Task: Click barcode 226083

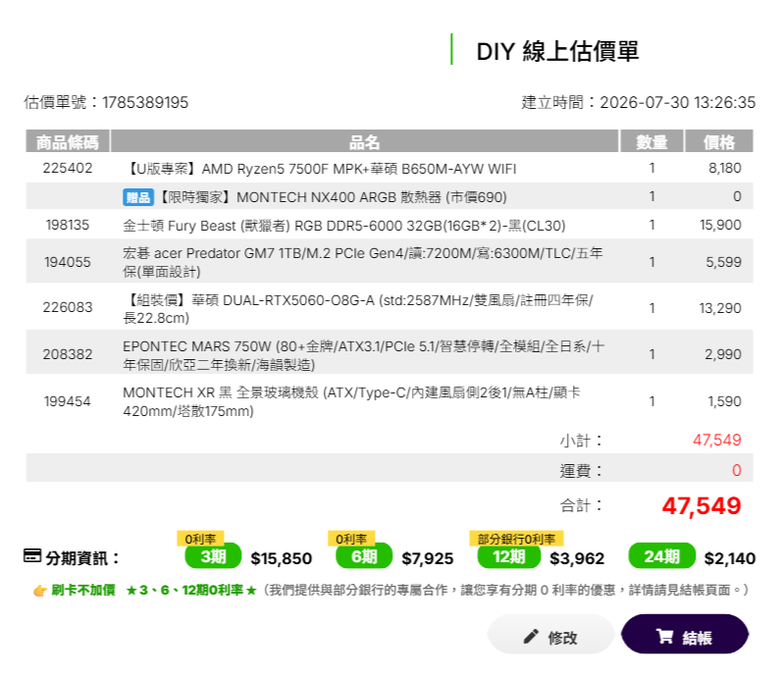Action: click(68, 307)
